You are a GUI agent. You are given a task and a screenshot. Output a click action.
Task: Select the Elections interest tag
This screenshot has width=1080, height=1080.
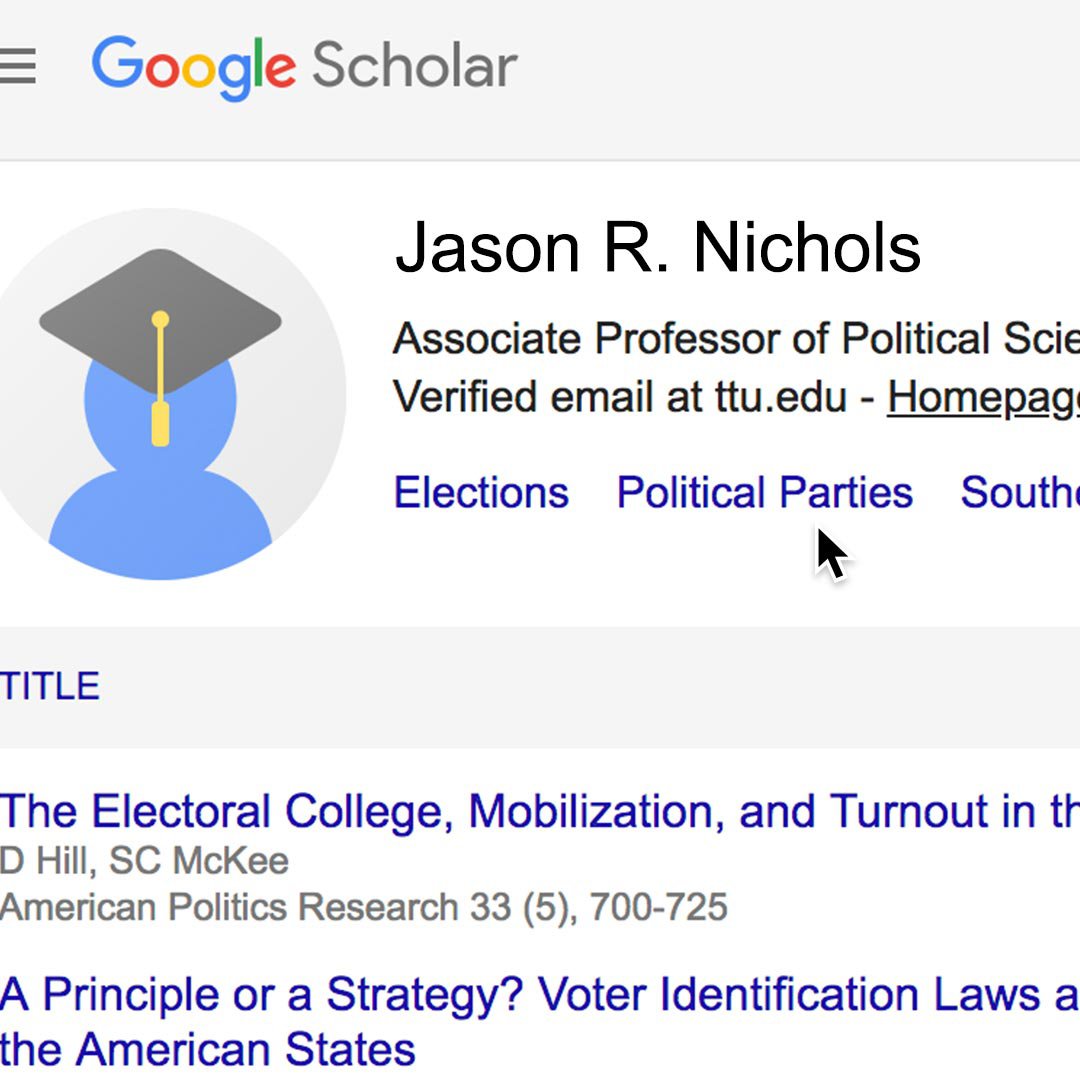pyautogui.click(x=481, y=492)
